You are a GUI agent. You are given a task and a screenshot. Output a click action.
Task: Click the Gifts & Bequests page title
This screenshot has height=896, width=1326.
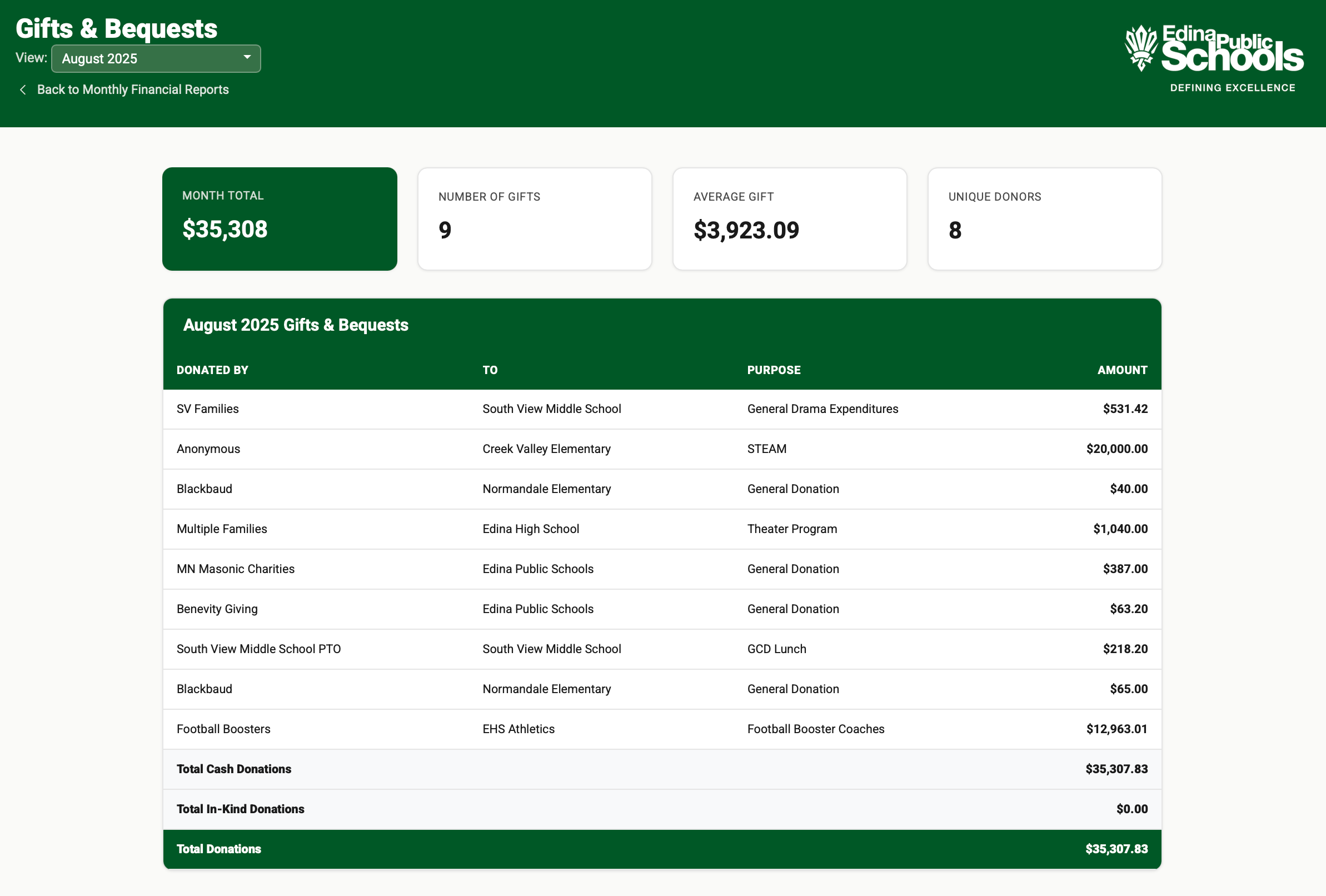[116, 28]
